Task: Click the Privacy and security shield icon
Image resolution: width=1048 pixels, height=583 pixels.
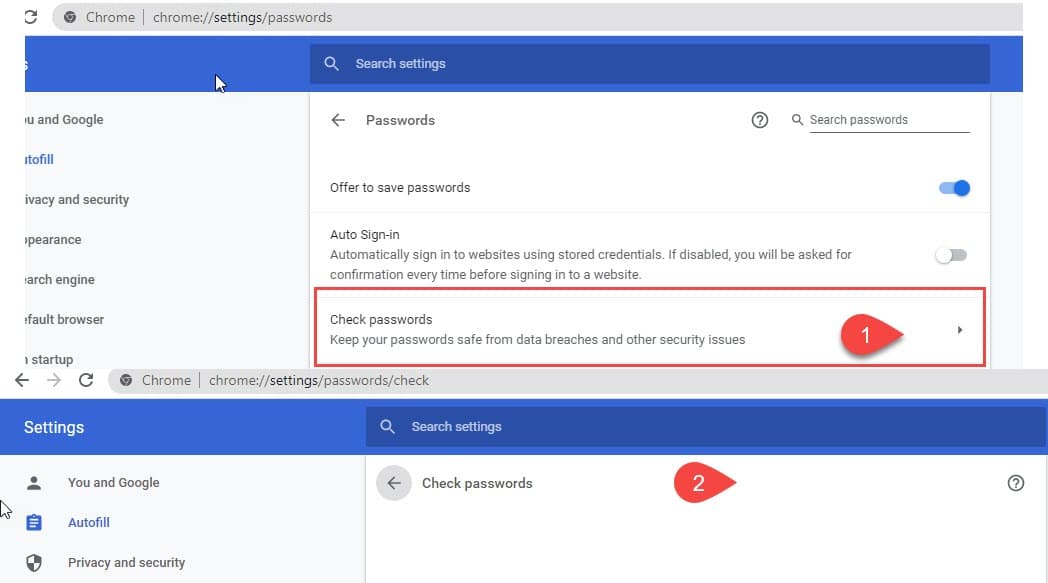Action: [34, 562]
